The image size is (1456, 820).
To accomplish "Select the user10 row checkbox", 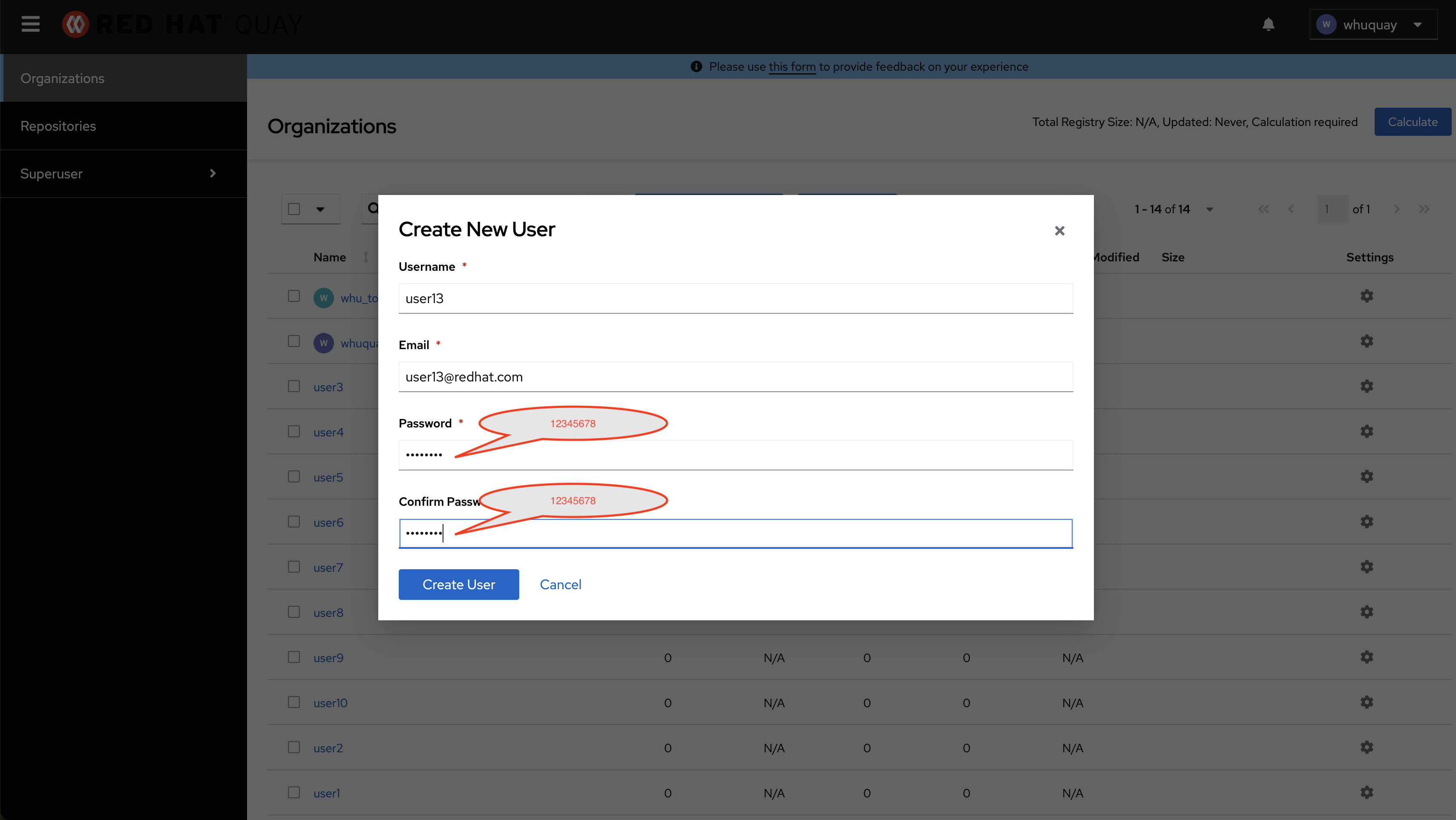I will 294,702.
